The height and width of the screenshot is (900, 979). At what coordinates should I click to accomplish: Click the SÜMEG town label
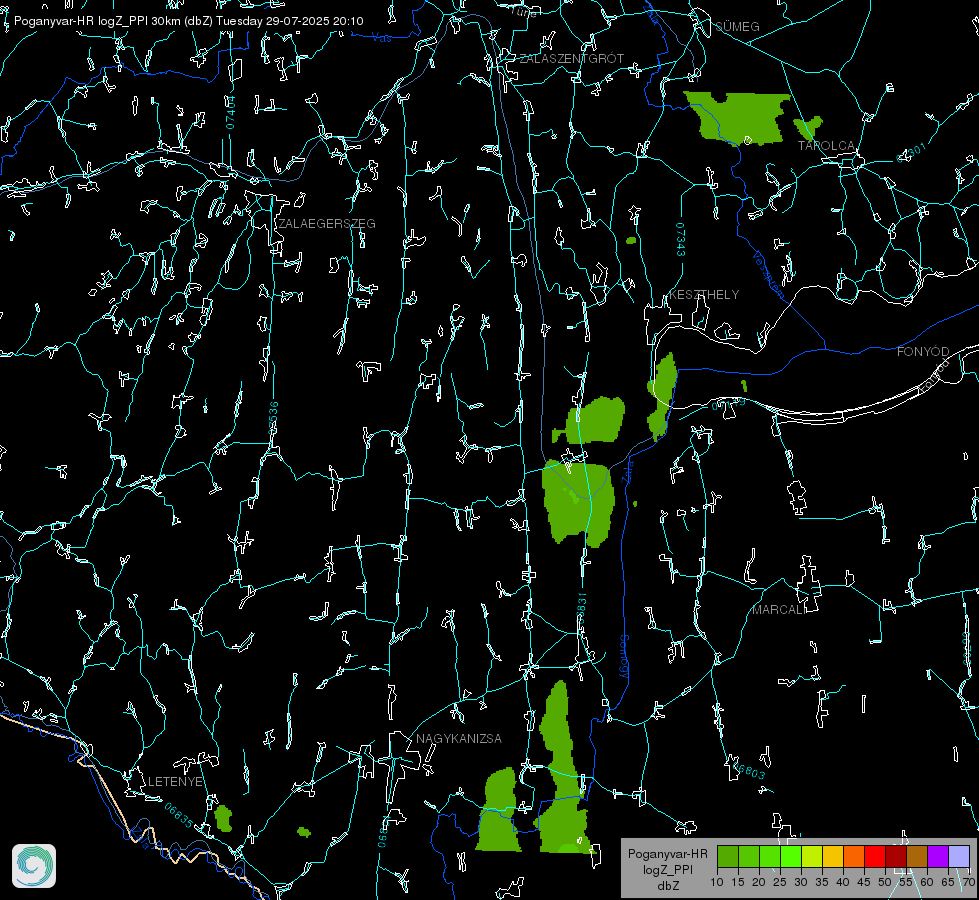click(737, 26)
